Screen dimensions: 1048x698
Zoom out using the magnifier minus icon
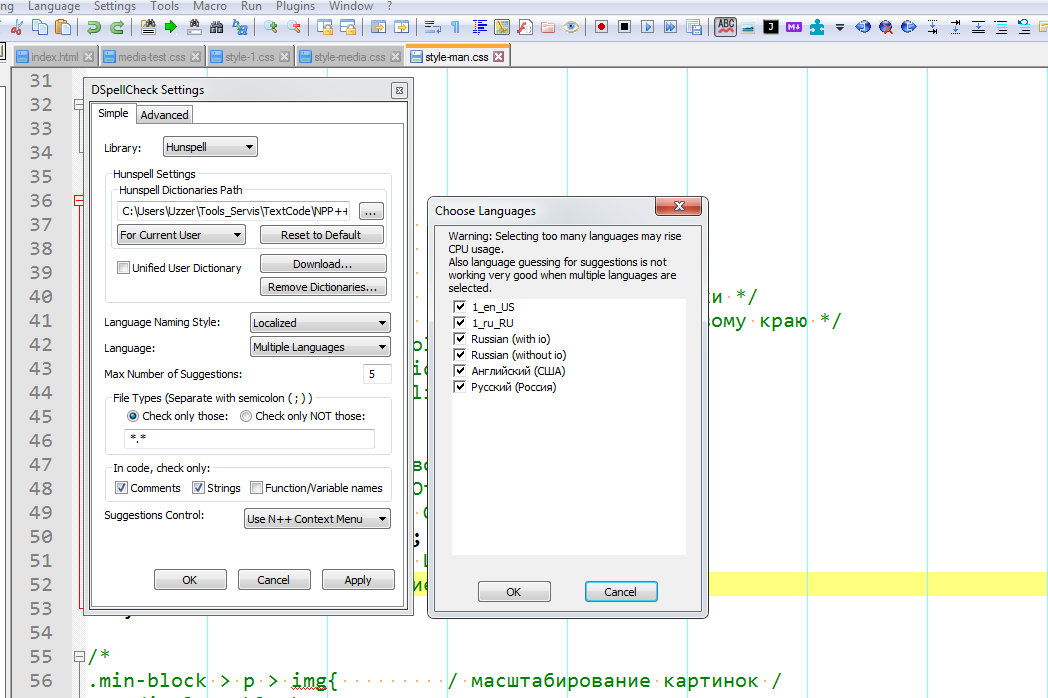click(293, 27)
